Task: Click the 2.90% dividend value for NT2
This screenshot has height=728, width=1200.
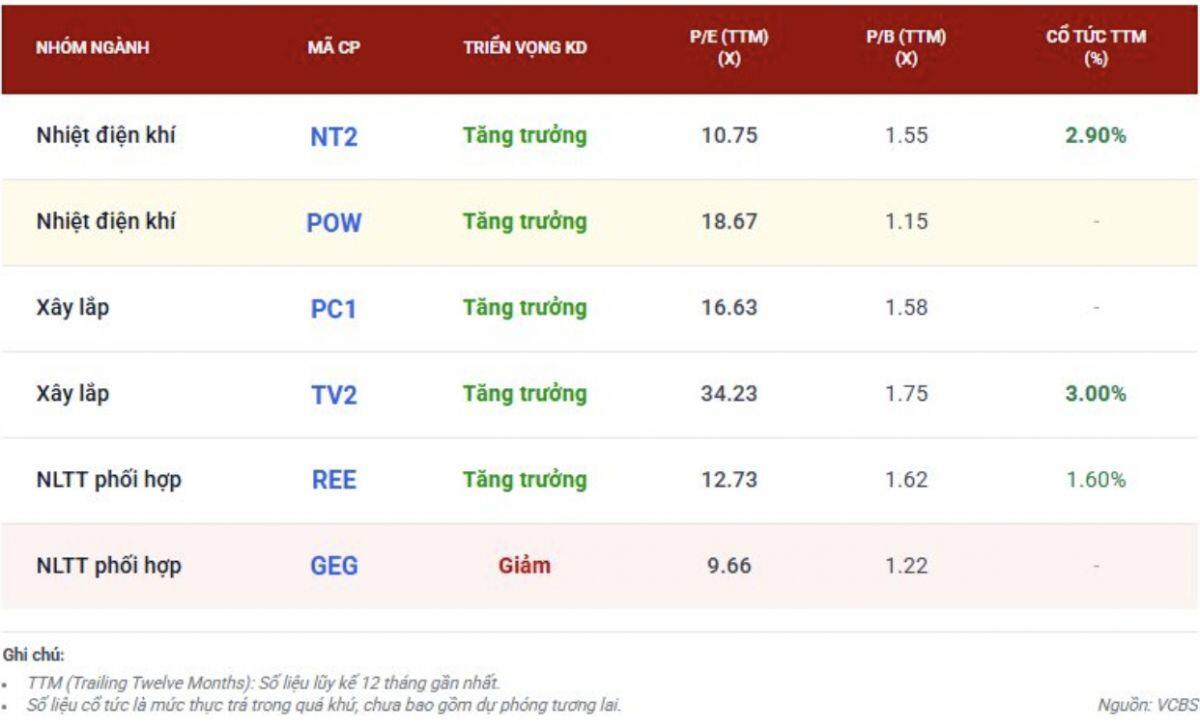Action: pos(1096,136)
